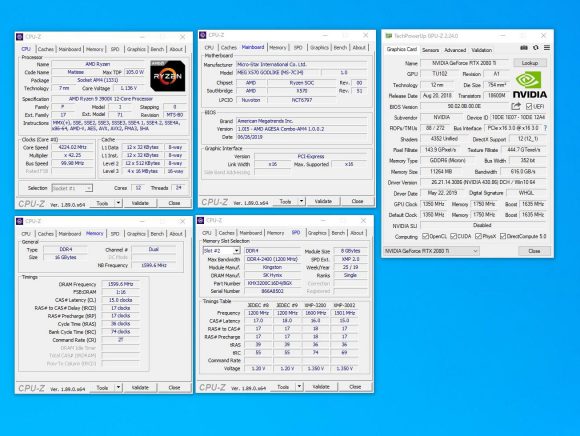Click the Ryzen logo in the CPU-Z CPU tab window
Viewport: 580px width, 436px height.
[168, 76]
